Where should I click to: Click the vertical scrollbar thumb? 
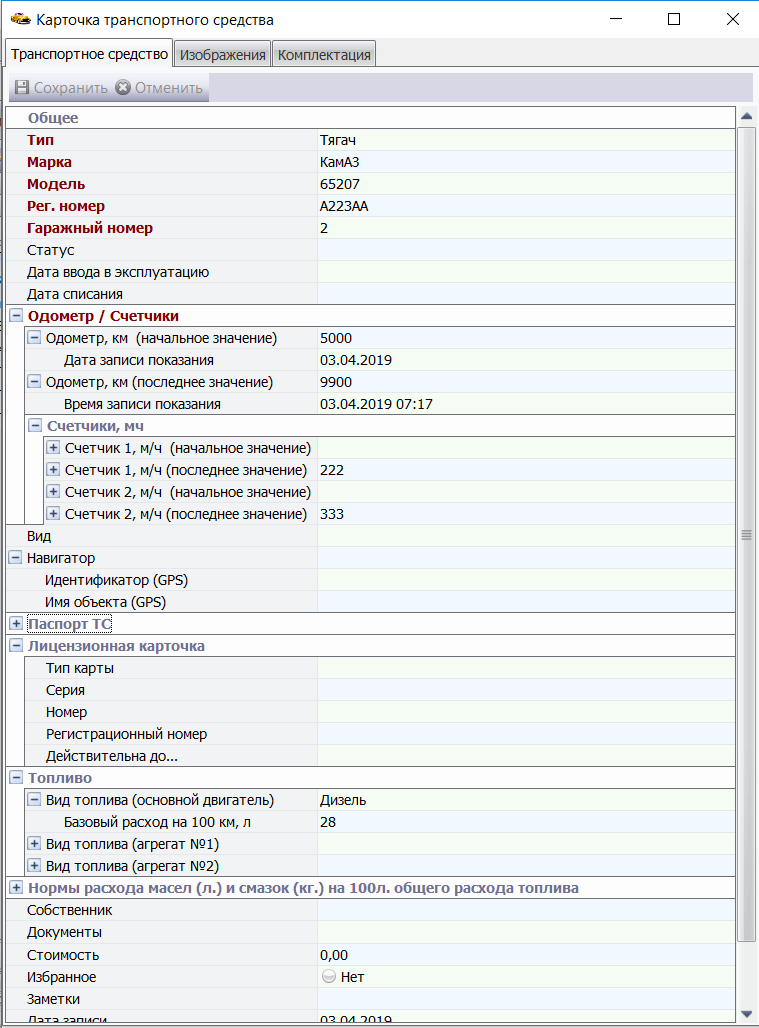click(x=746, y=535)
